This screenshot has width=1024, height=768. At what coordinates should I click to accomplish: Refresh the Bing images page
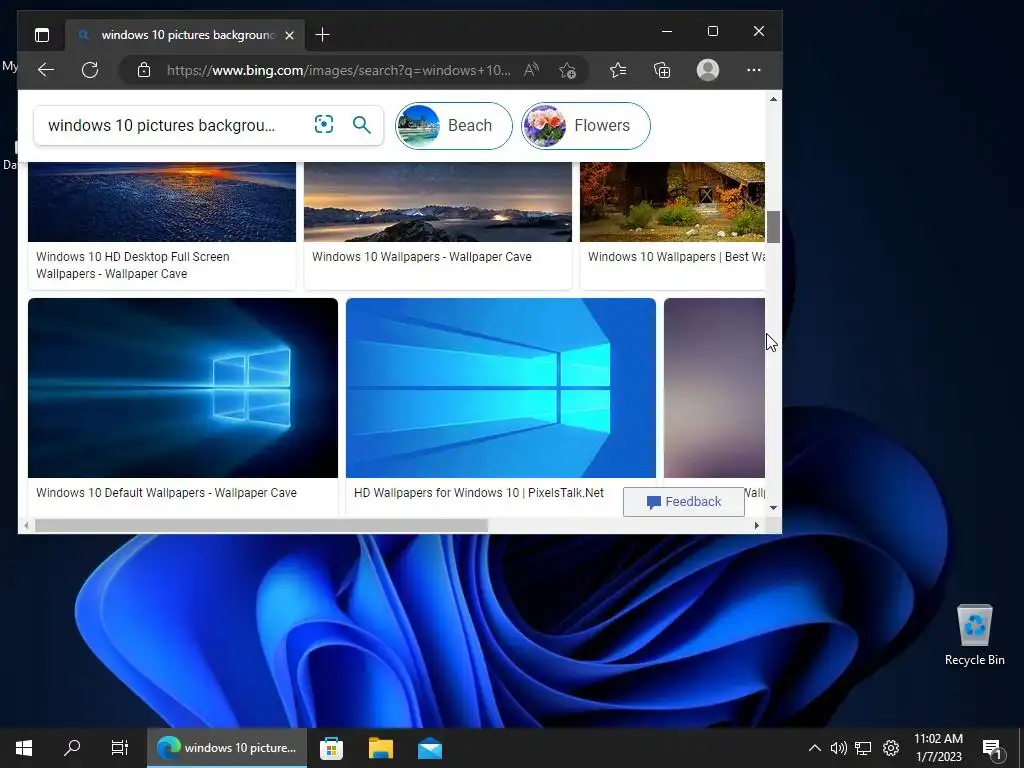tap(90, 70)
